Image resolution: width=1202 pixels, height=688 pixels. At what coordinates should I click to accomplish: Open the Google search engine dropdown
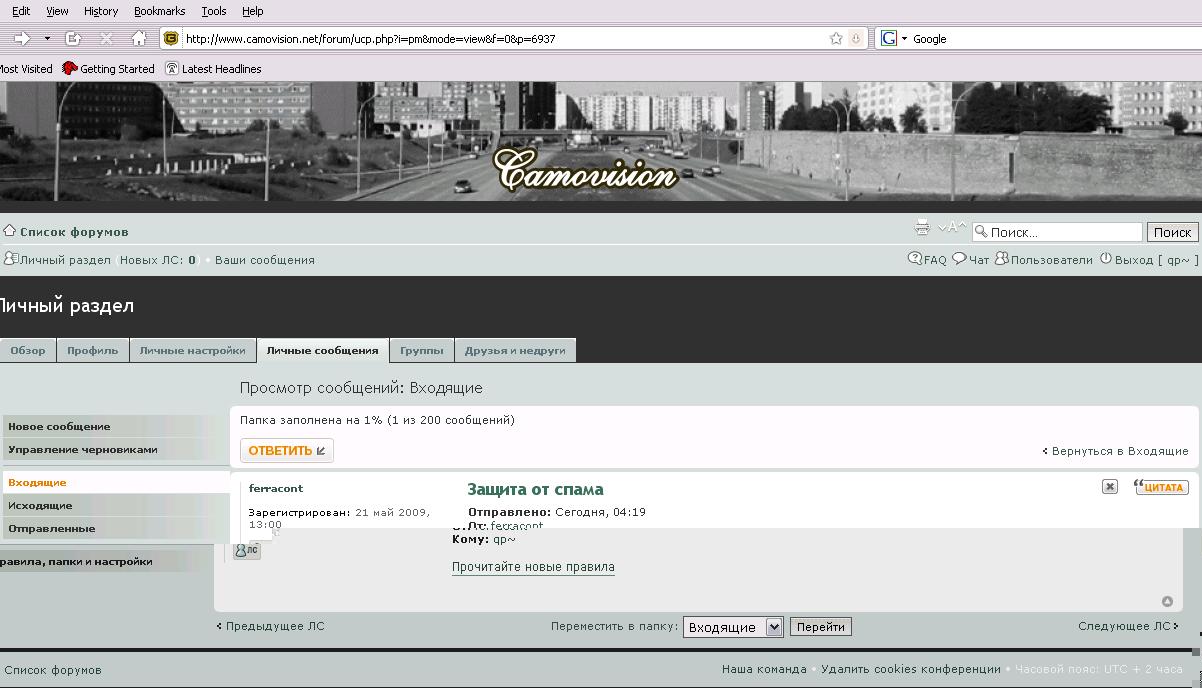click(x=892, y=38)
